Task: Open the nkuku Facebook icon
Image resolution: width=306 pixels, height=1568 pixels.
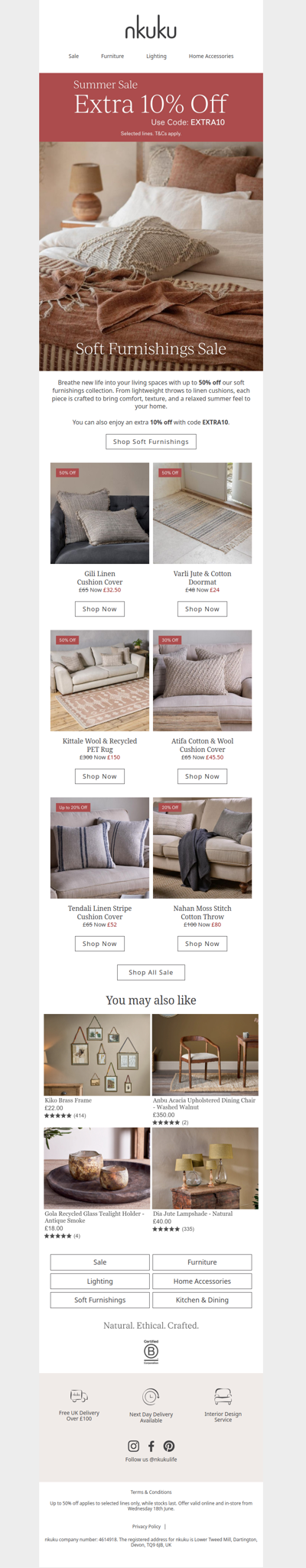Action: coord(151,1446)
